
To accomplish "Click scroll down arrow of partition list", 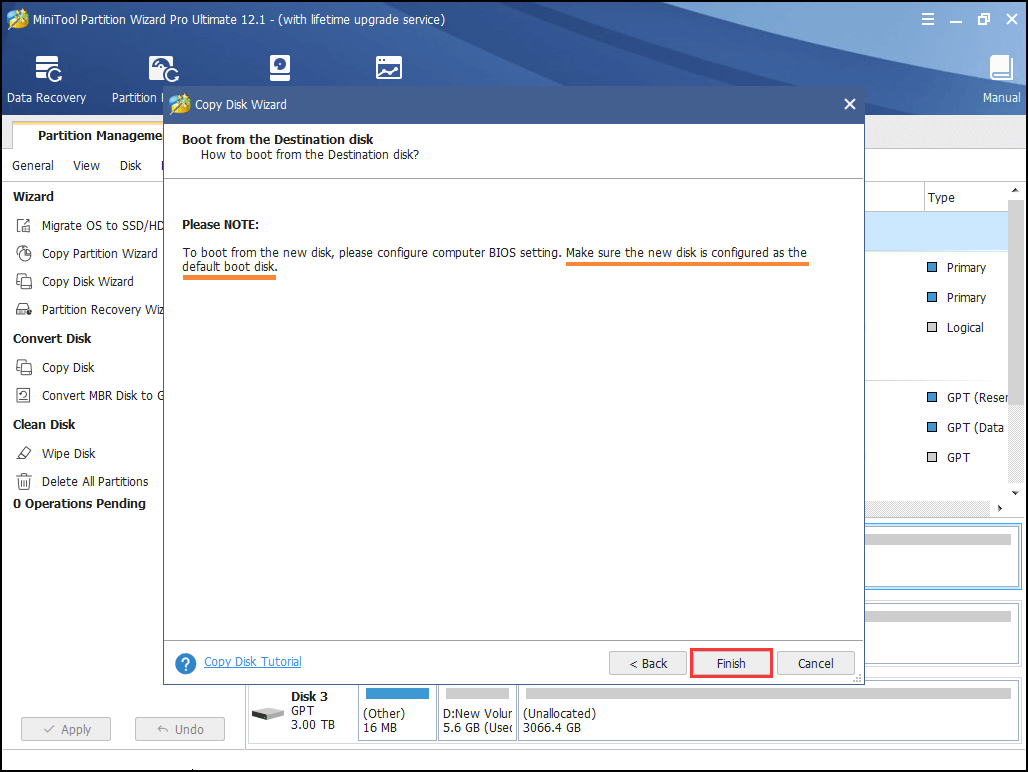I will point(1015,493).
